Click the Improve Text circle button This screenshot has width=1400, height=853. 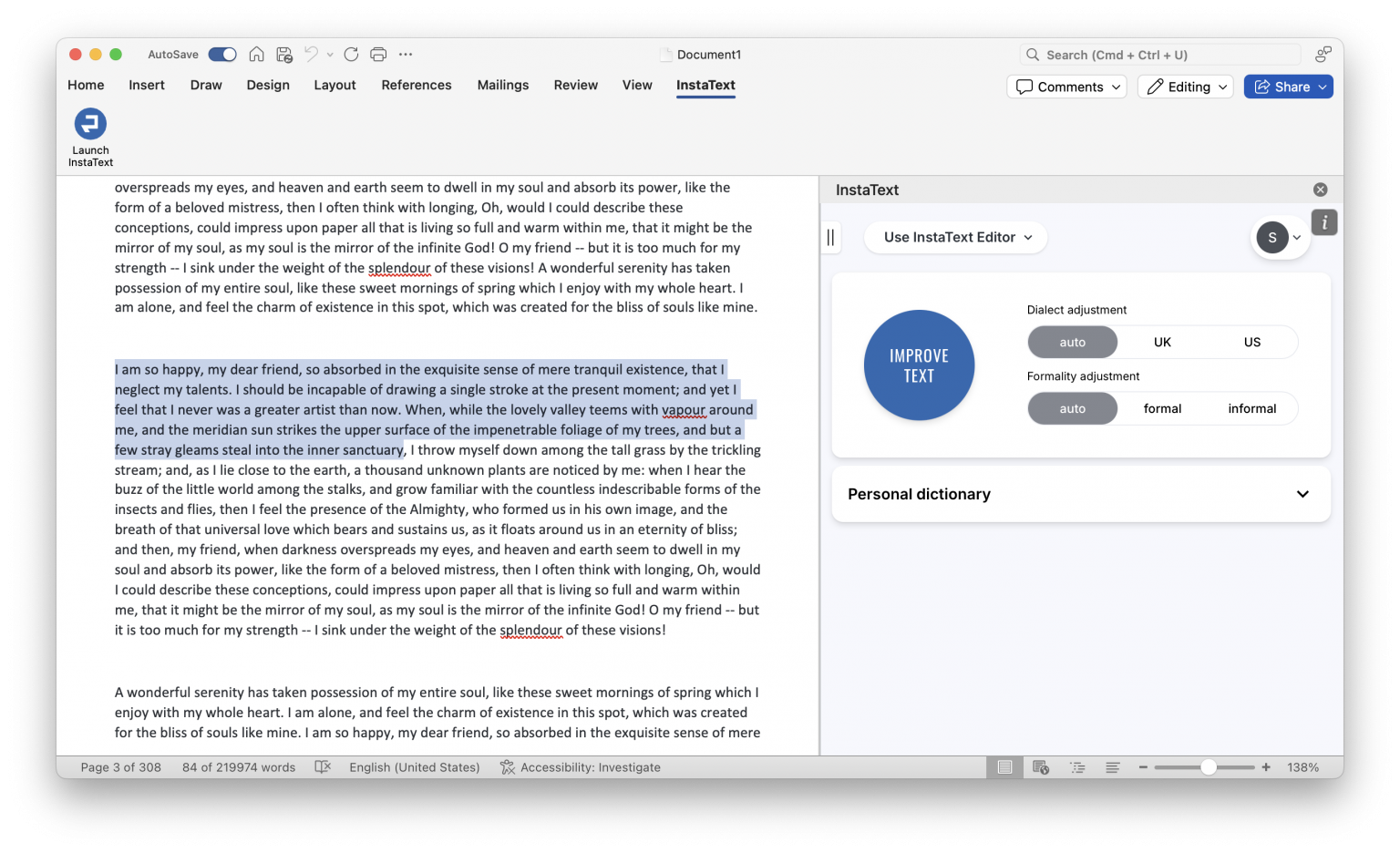coord(919,365)
